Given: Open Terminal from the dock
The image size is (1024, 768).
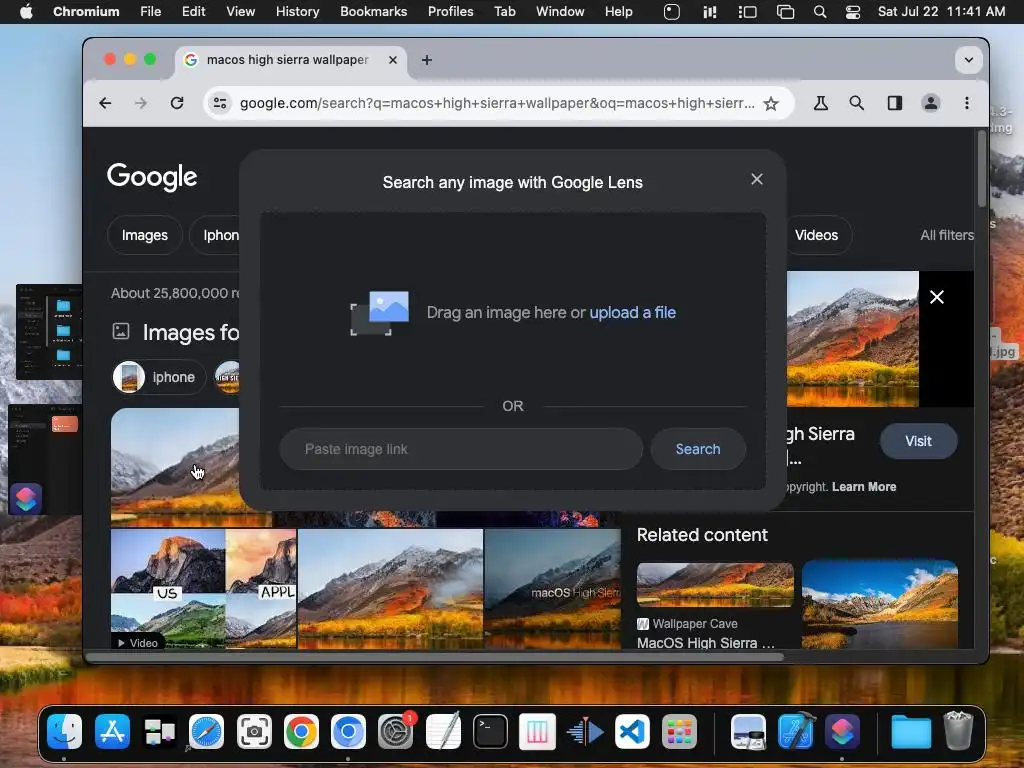Looking at the screenshot, I should (x=490, y=731).
